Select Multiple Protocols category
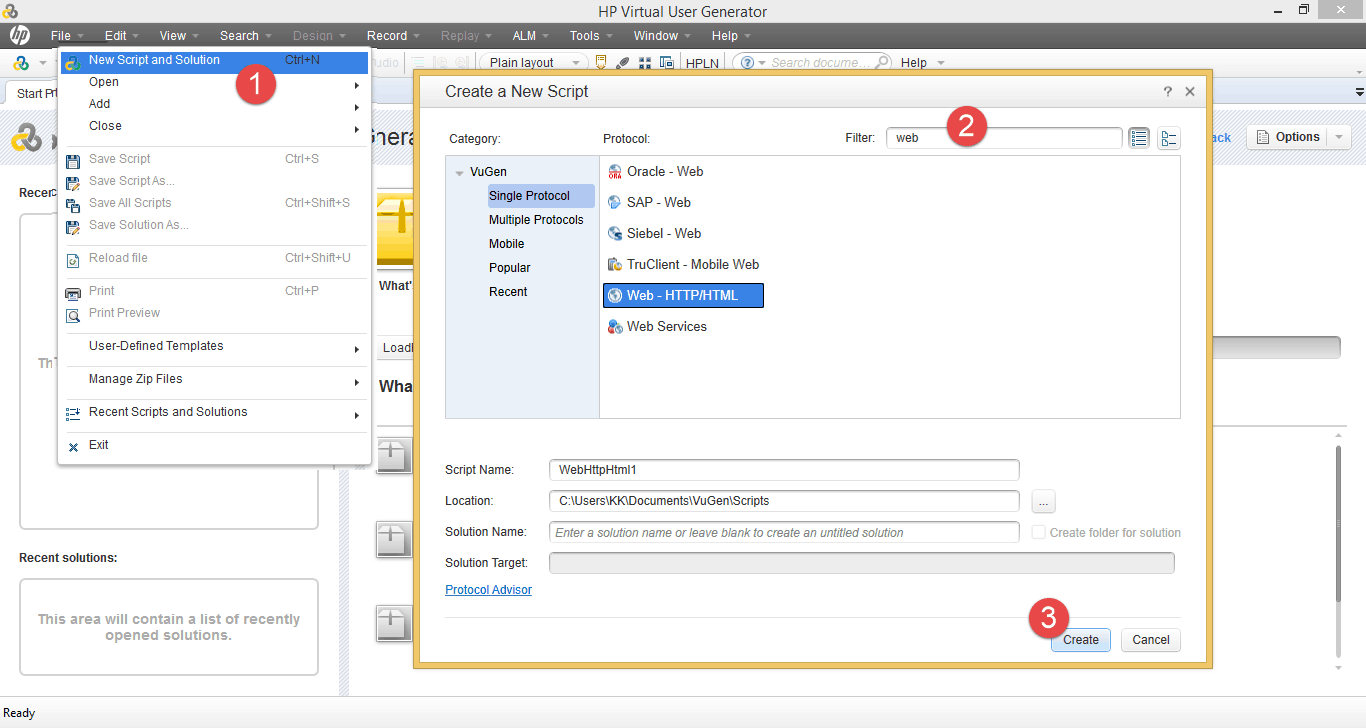The height and width of the screenshot is (728, 1366). point(536,220)
